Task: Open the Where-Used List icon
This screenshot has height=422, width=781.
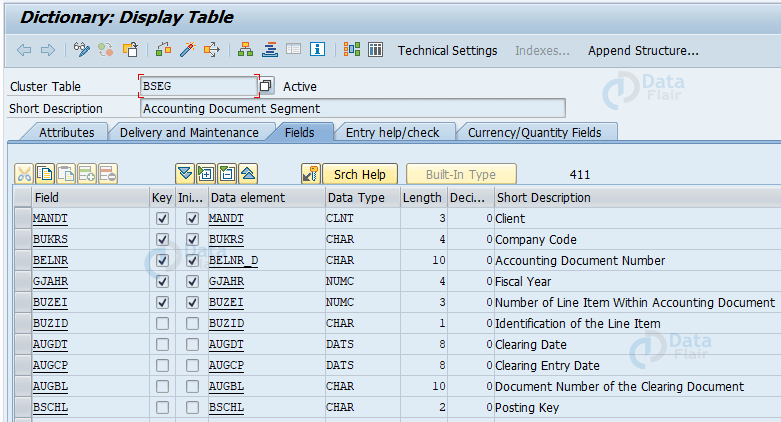Action: click(212, 50)
